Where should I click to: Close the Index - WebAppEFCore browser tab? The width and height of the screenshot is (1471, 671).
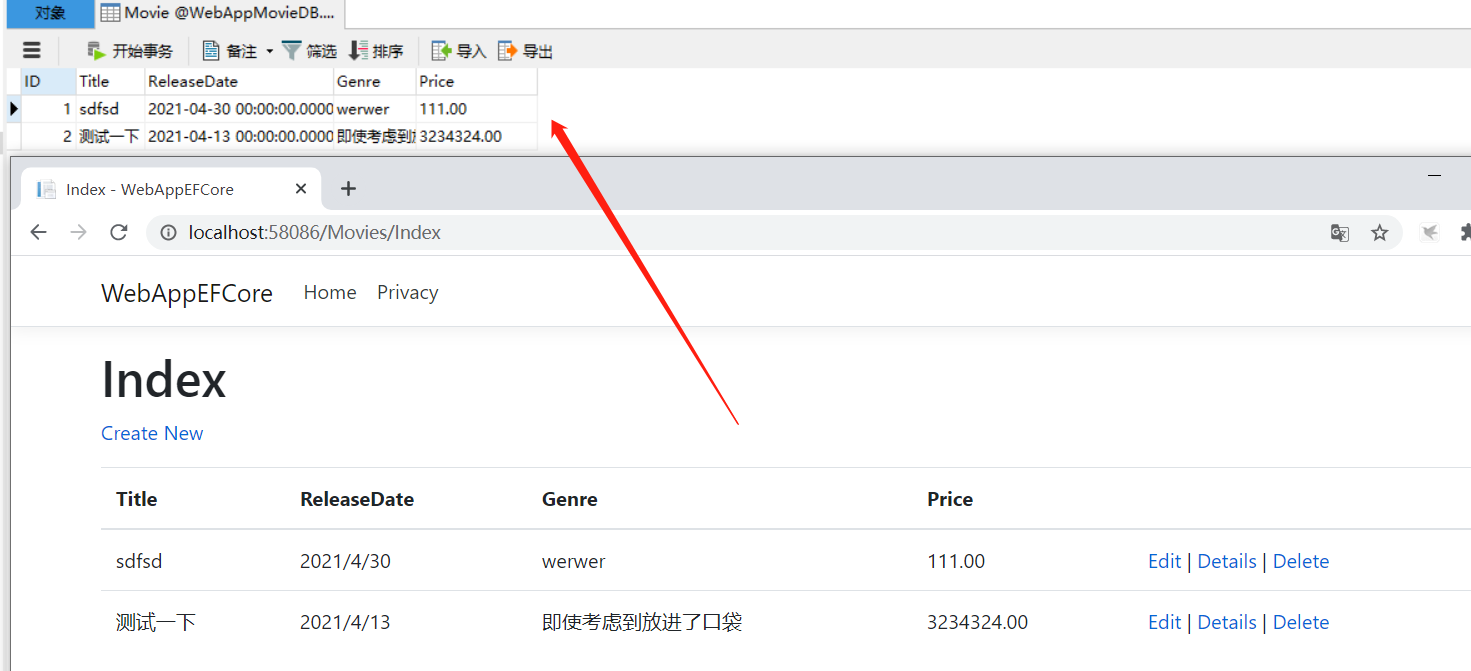point(301,189)
